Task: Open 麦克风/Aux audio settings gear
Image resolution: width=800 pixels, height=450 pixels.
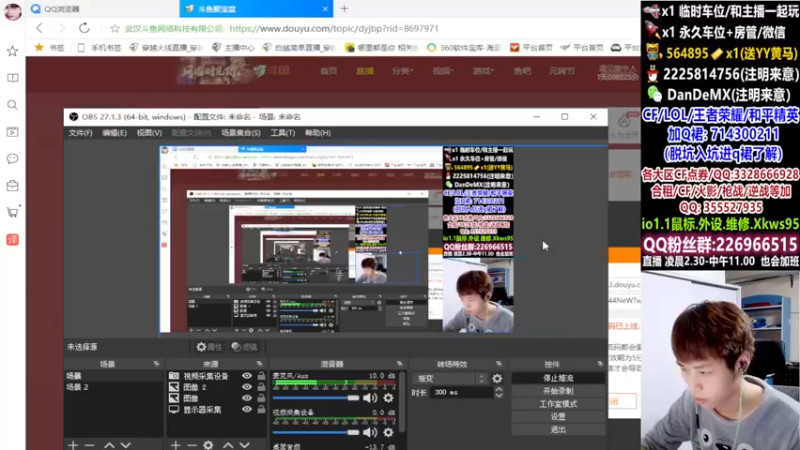Action: [388, 398]
